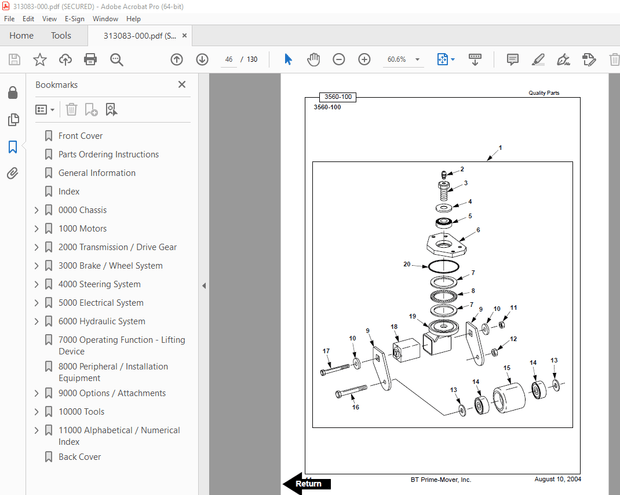The width and height of the screenshot is (620, 495).
Task: Click the 60.6% zoom value field
Action: [397, 60]
